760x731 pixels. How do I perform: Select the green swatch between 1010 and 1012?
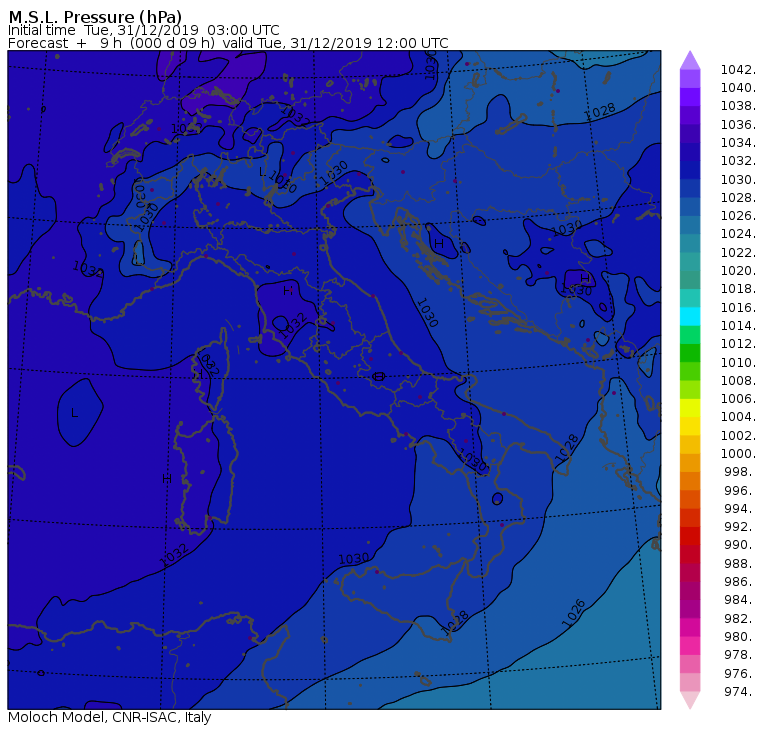coord(690,353)
